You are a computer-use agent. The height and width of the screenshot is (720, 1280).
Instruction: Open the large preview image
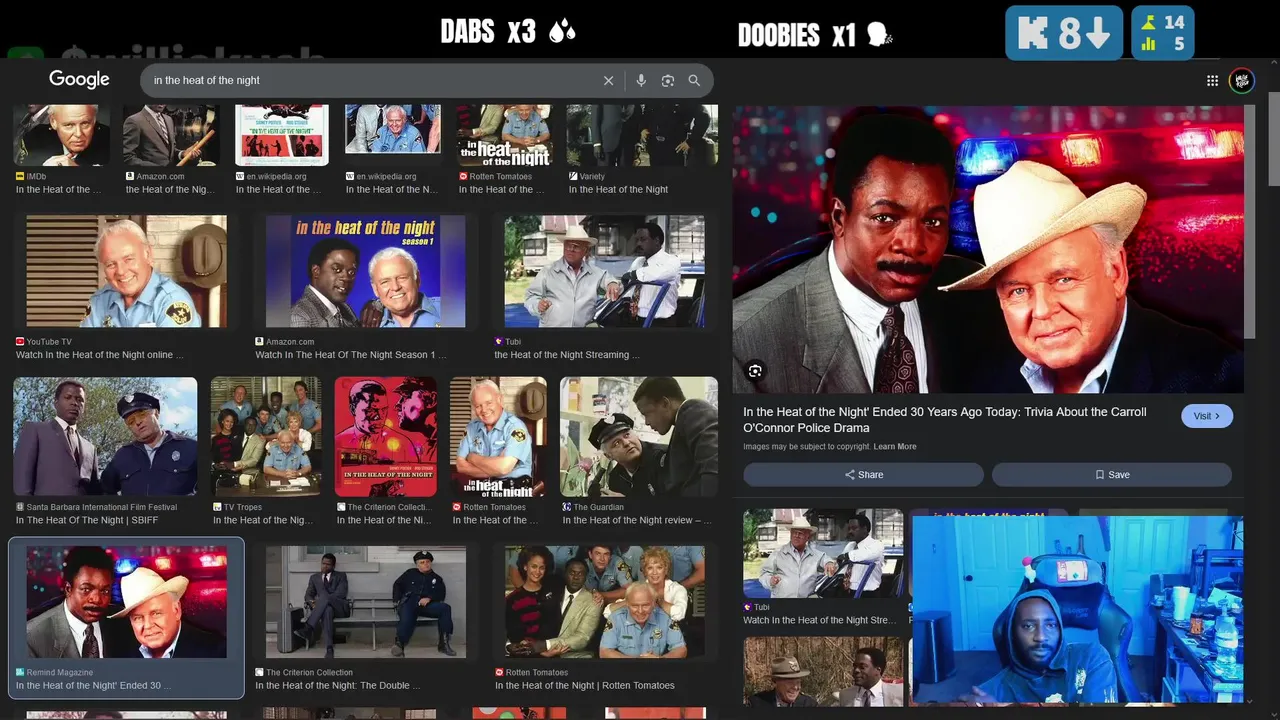pos(988,249)
